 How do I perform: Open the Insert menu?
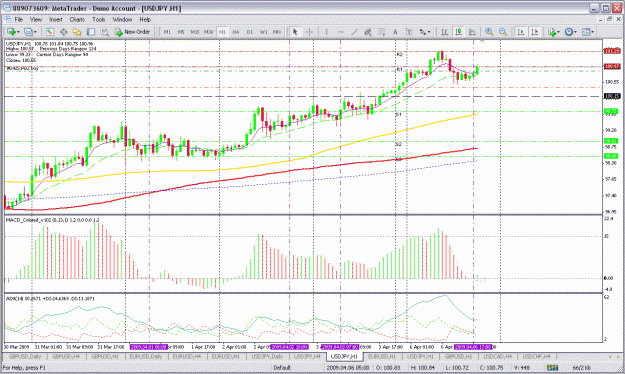(56, 19)
